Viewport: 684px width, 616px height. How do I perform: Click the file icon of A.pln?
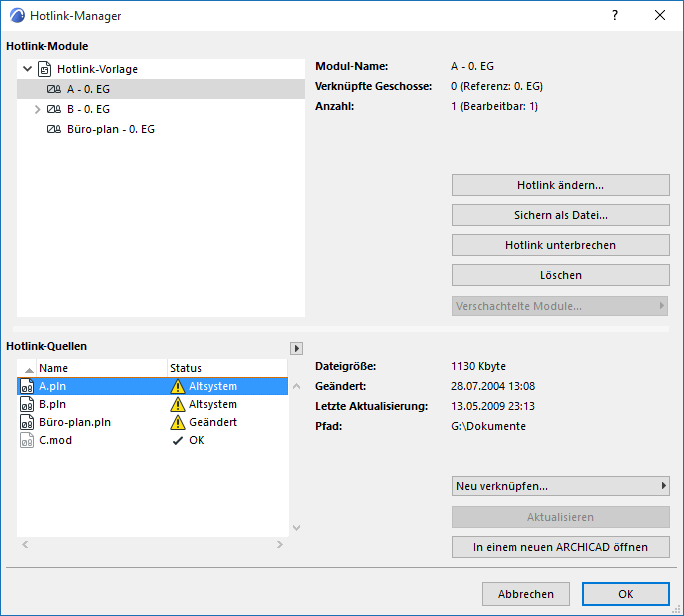(27, 386)
